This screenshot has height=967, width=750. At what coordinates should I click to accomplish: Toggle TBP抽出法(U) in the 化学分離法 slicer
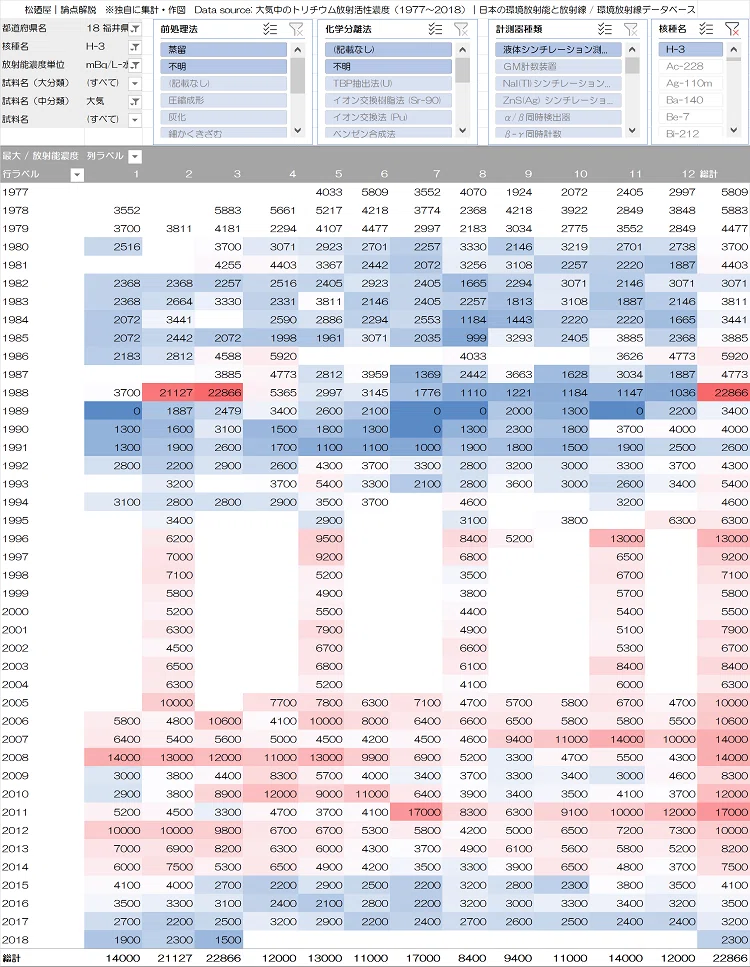(389, 83)
